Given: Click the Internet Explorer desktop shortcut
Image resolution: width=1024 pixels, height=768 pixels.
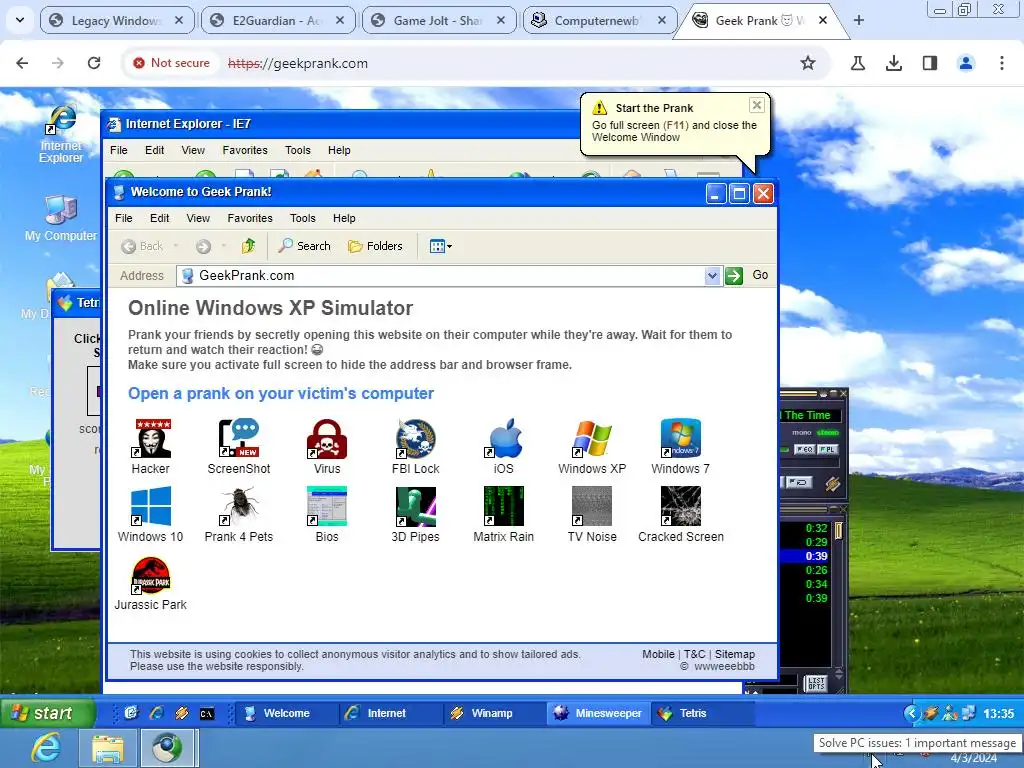Looking at the screenshot, I should (61, 134).
